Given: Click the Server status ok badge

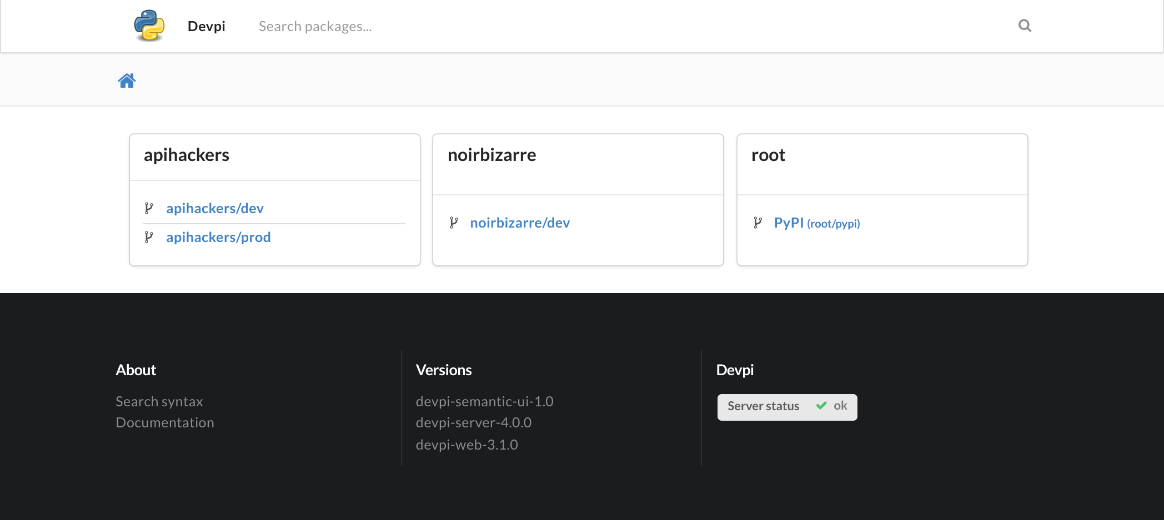Looking at the screenshot, I should 787,406.
